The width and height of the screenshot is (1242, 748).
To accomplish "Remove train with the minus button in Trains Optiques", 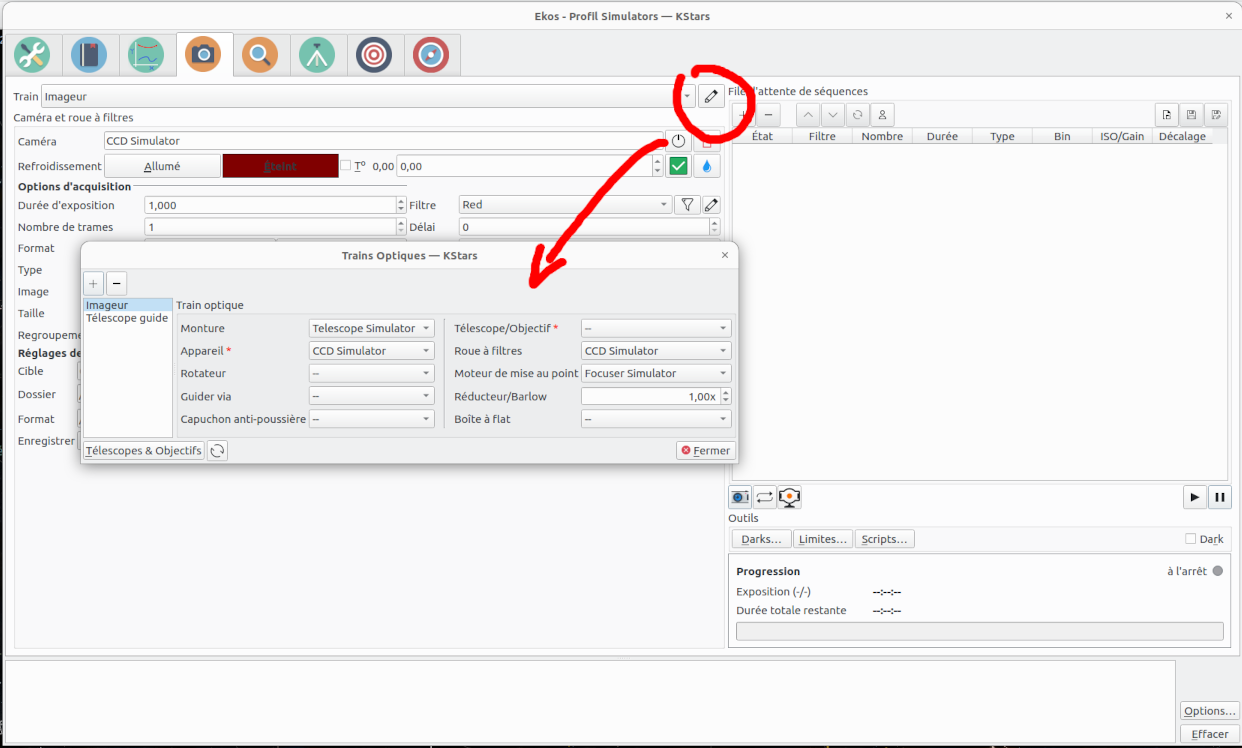I will (x=116, y=283).
